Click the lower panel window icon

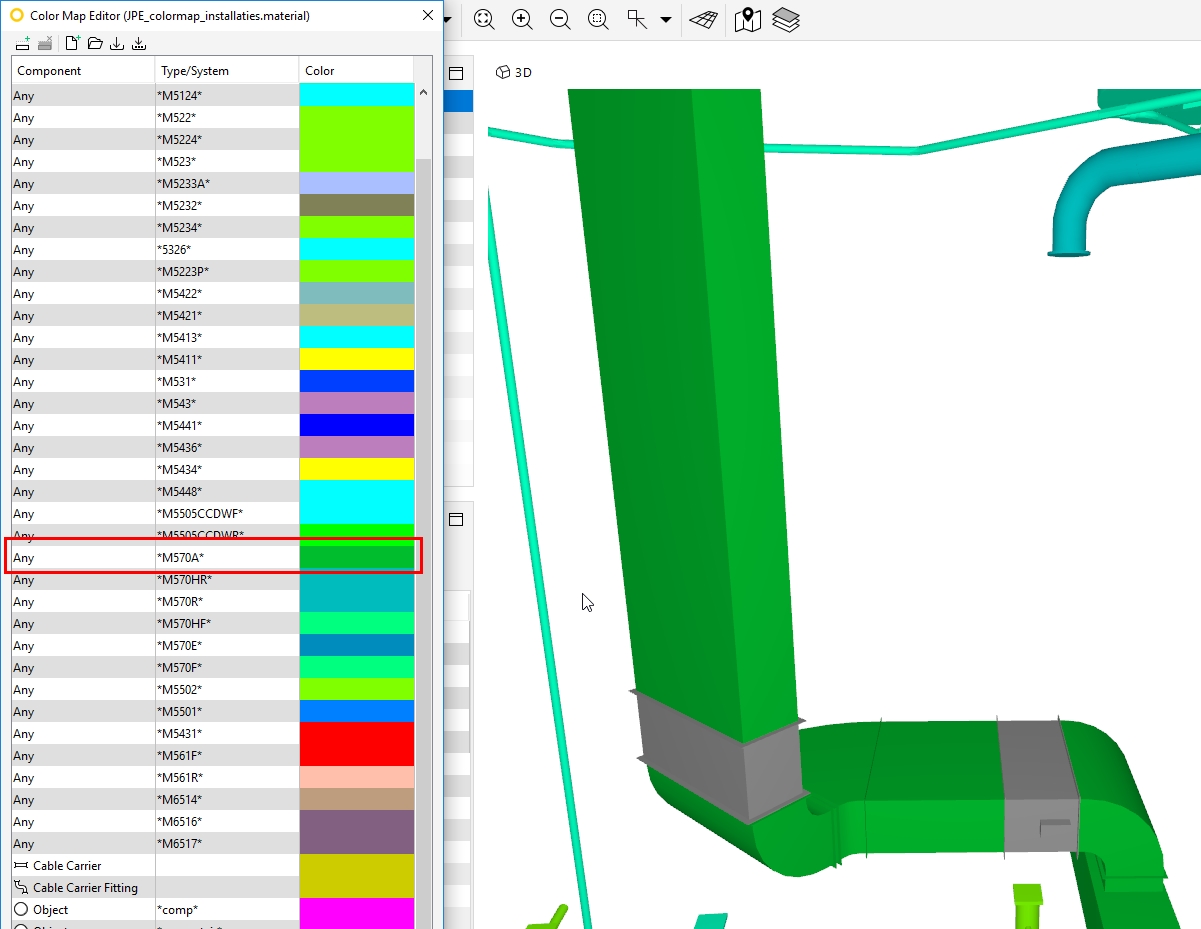pos(456,519)
